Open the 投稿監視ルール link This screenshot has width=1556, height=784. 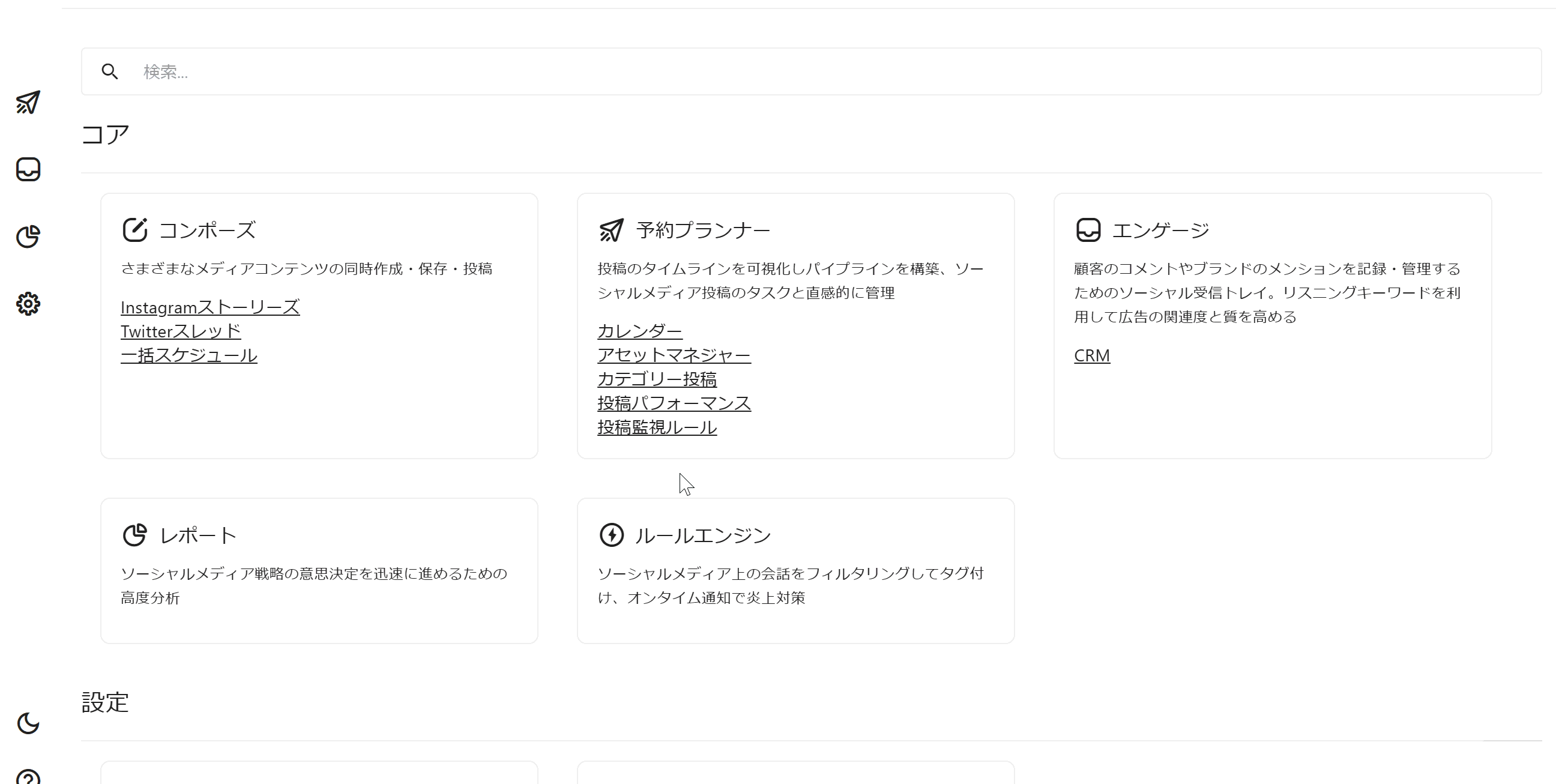[657, 427]
